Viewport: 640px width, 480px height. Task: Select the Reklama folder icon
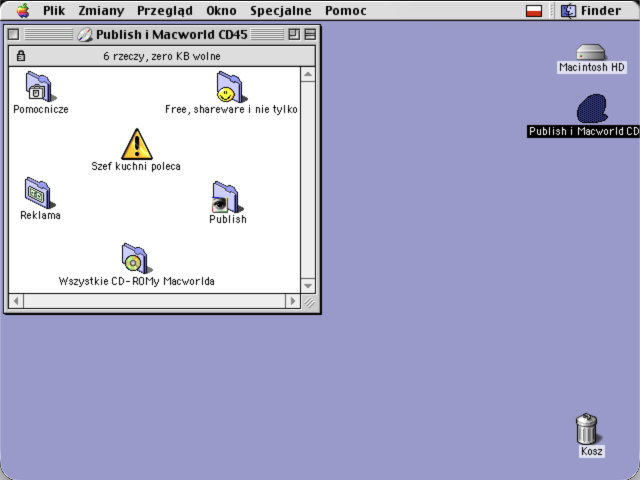coord(40,193)
